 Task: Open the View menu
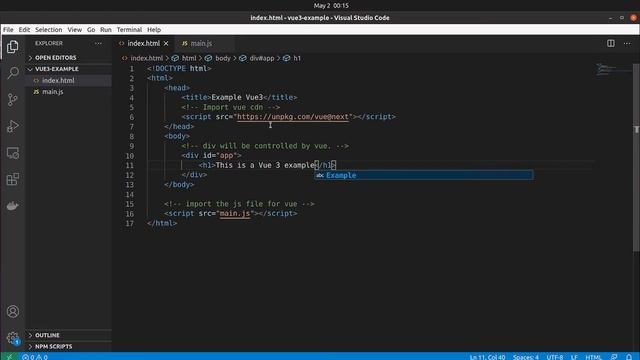coord(75,30)
